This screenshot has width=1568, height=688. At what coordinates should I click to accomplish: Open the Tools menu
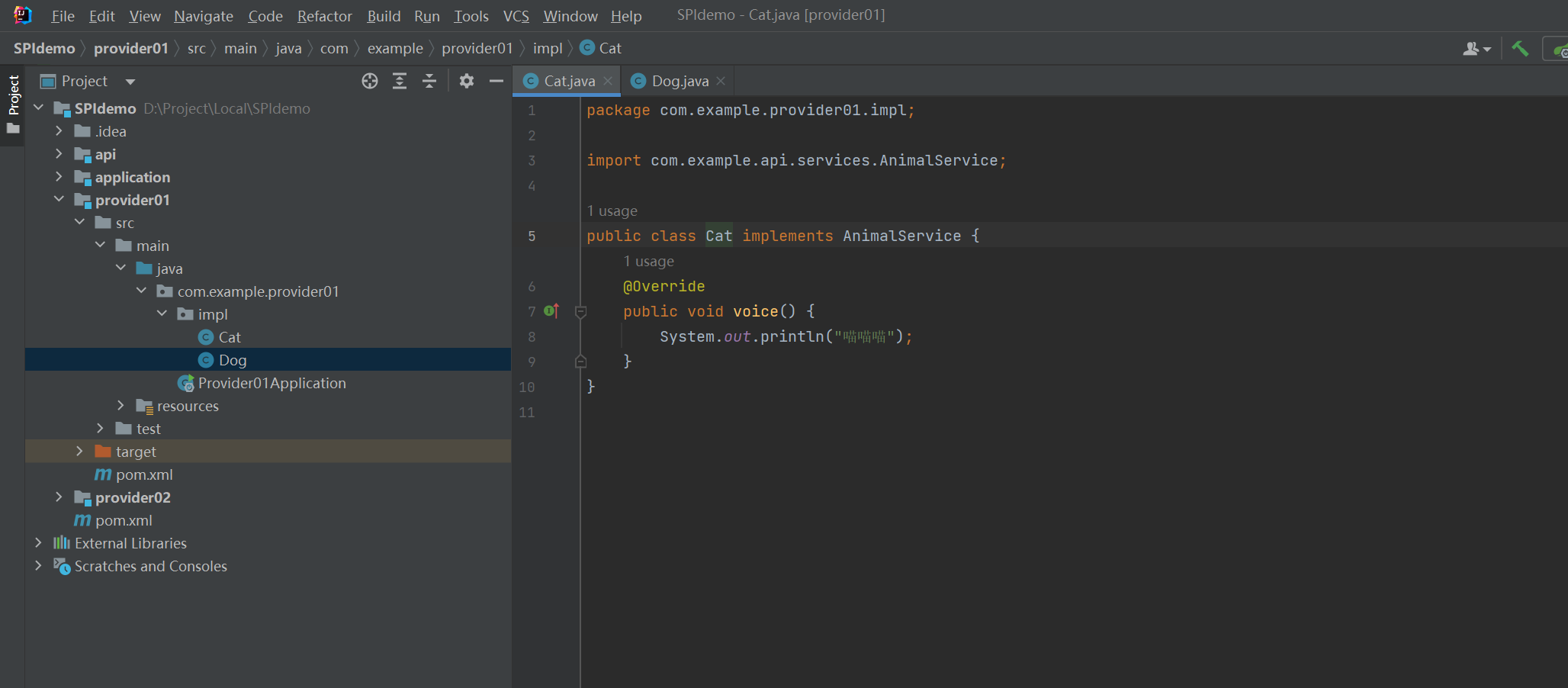click(x=471, y=16)
